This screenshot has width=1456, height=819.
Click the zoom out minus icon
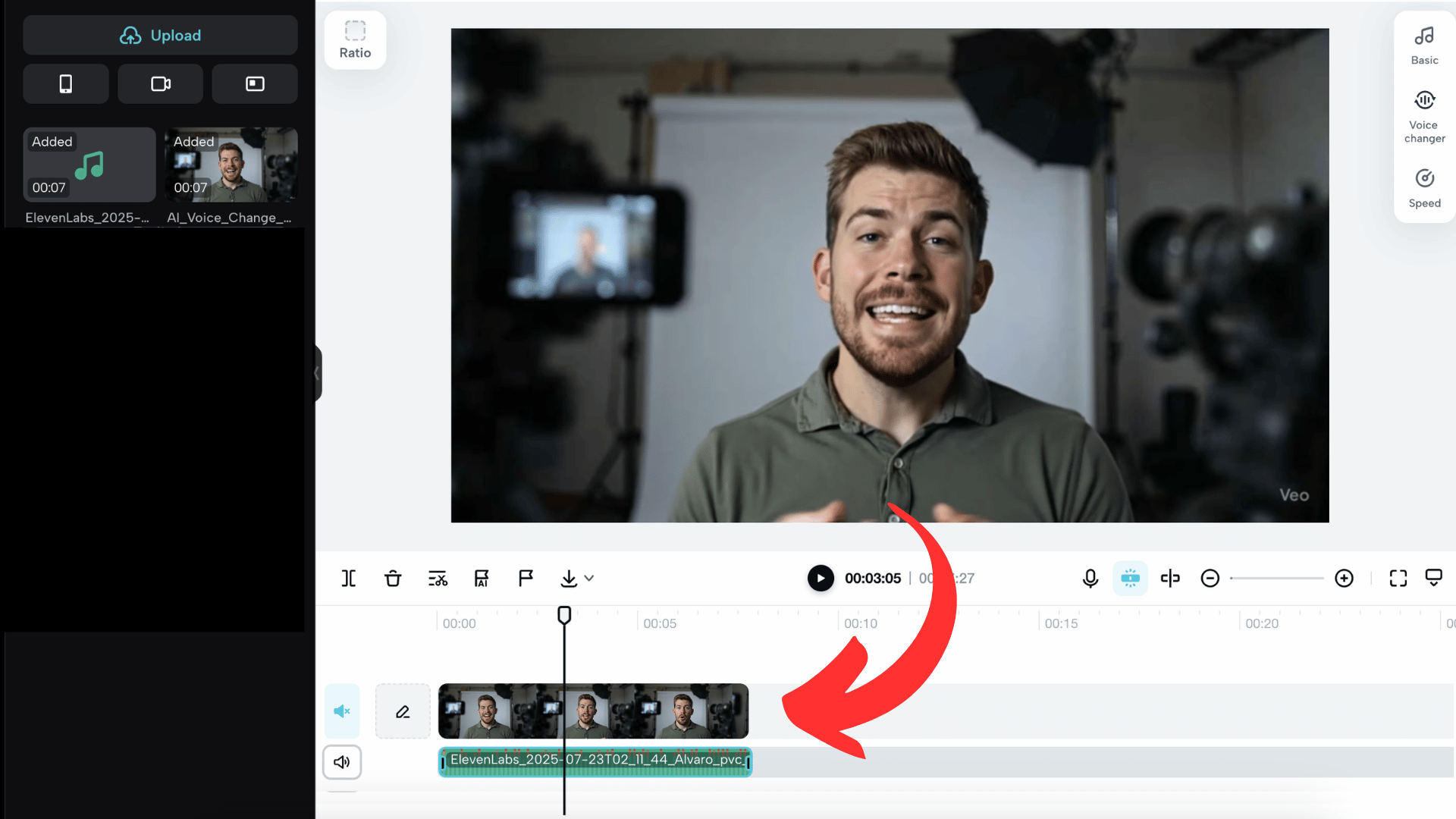coord(1210,579)
